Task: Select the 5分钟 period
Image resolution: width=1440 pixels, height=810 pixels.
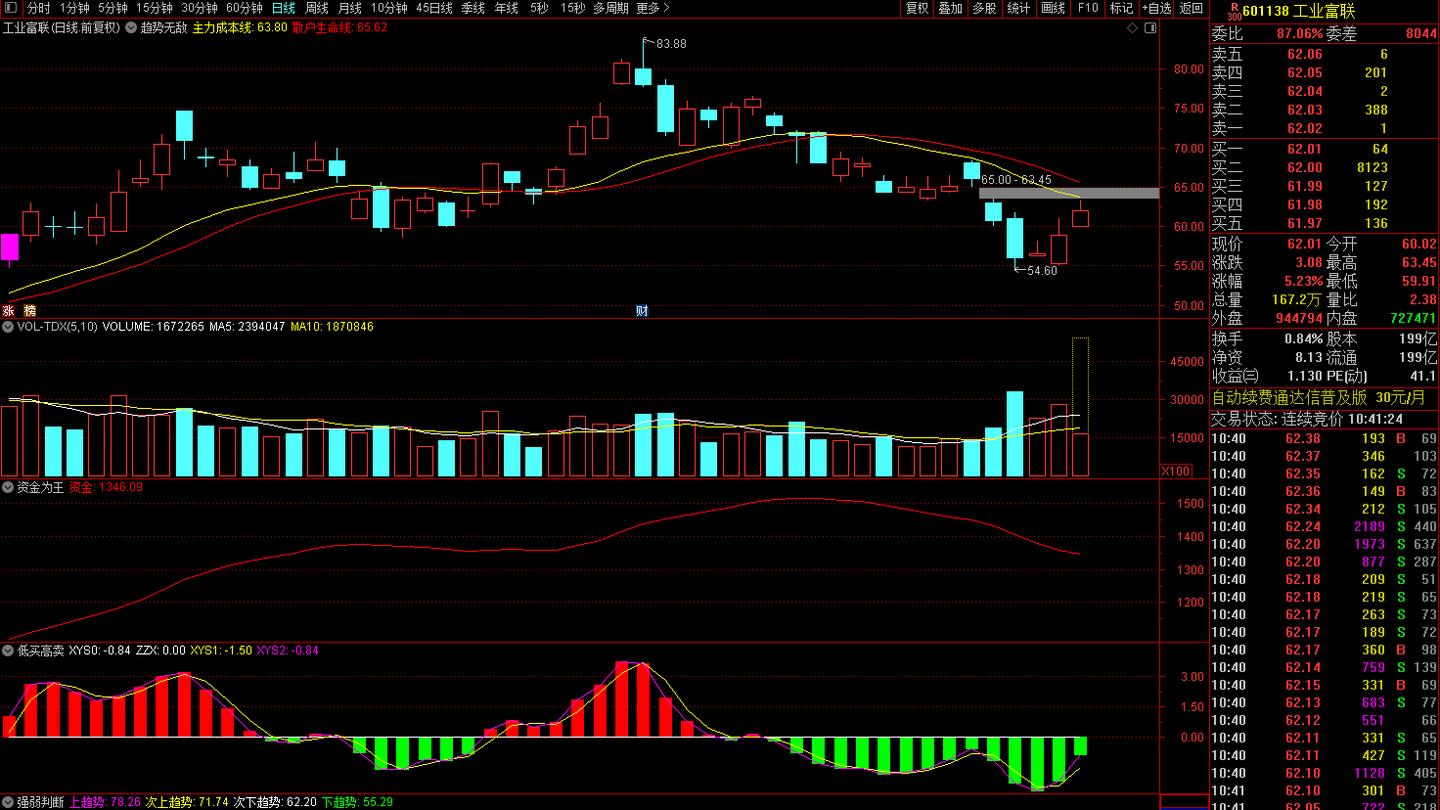Action: coord(113,8)
